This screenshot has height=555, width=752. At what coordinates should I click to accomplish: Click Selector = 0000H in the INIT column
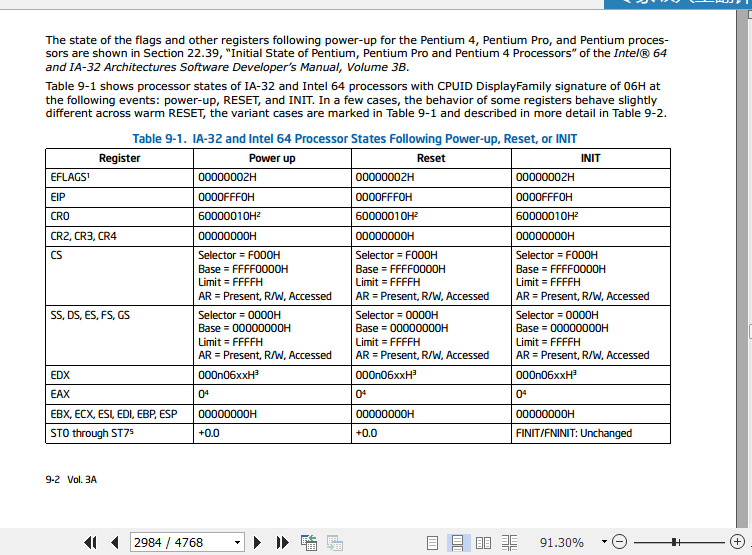point(557,315)
